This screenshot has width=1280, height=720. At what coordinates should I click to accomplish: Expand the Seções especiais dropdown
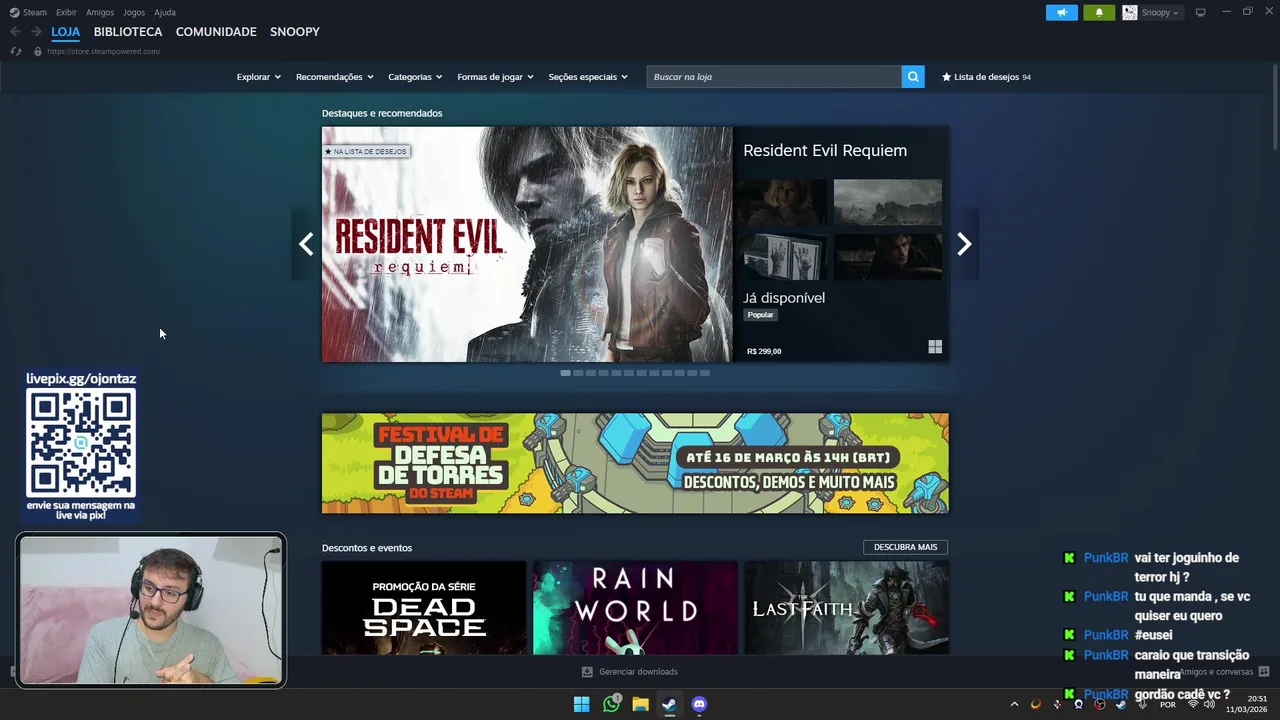[x=588, y=77]
